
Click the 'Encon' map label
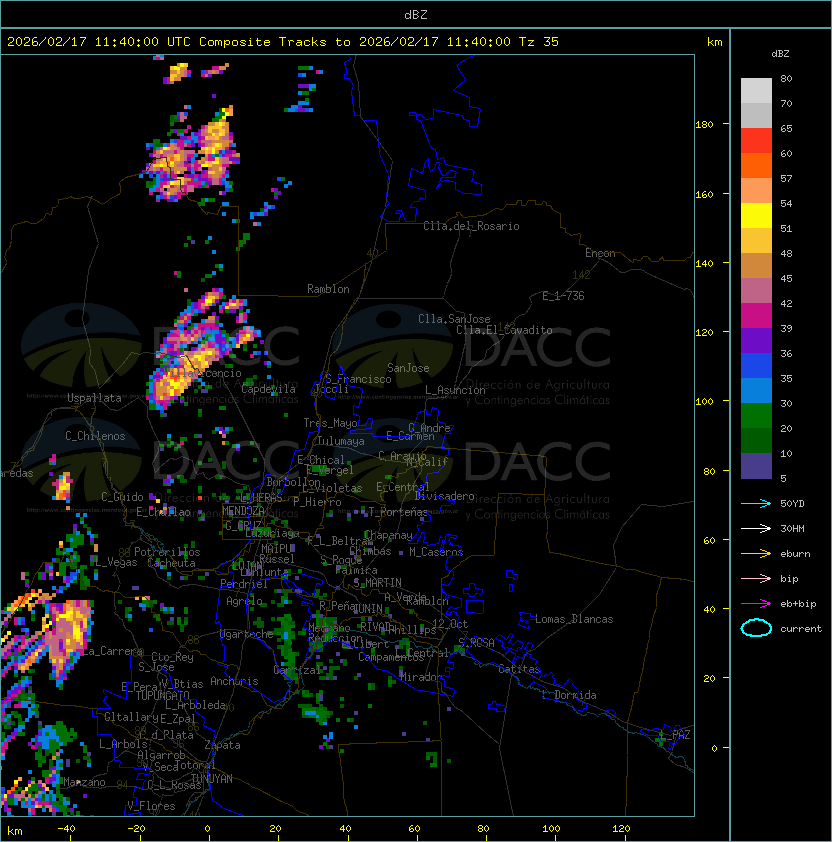(x=600, y=253)
